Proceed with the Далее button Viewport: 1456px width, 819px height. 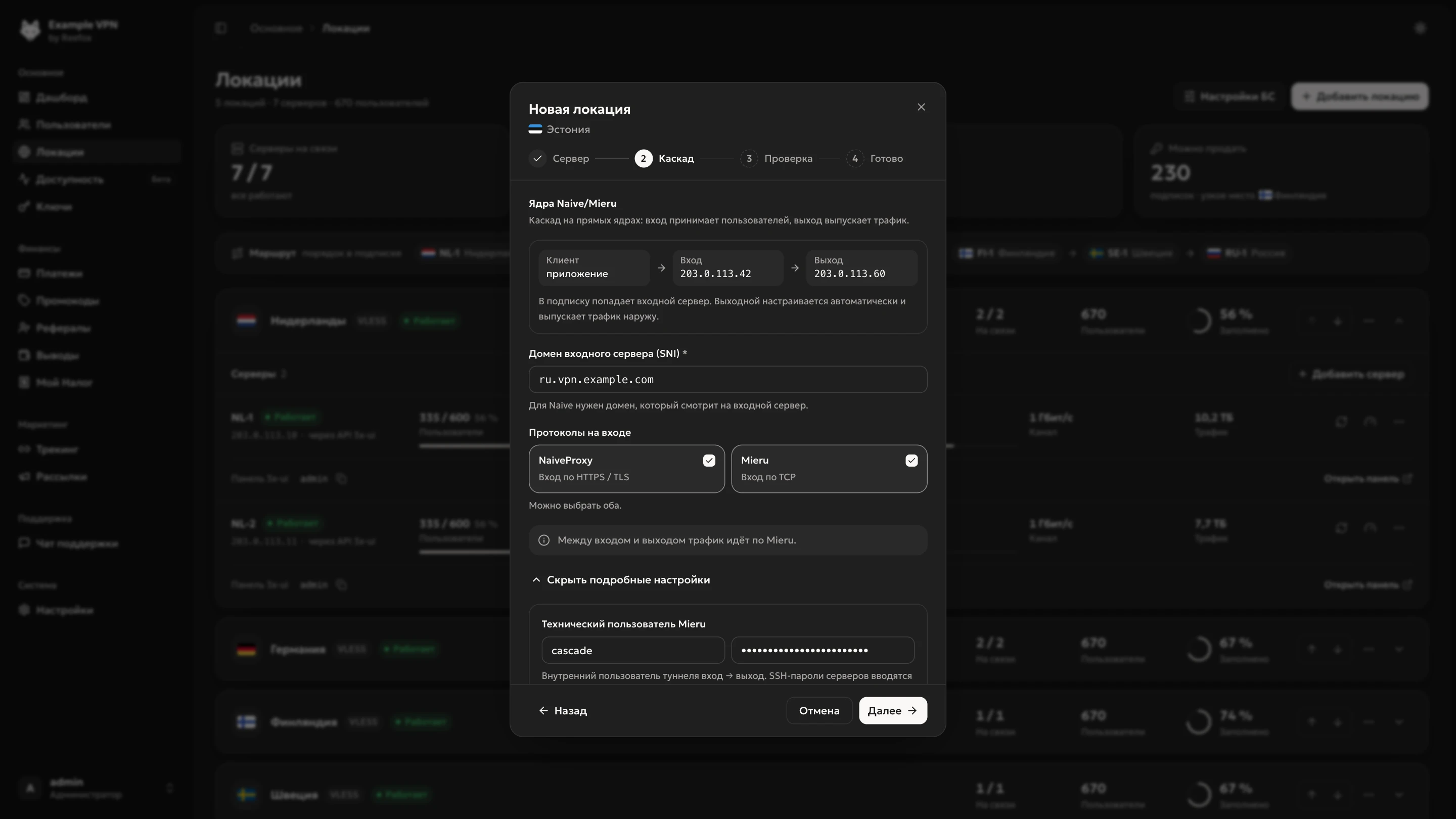892,710
